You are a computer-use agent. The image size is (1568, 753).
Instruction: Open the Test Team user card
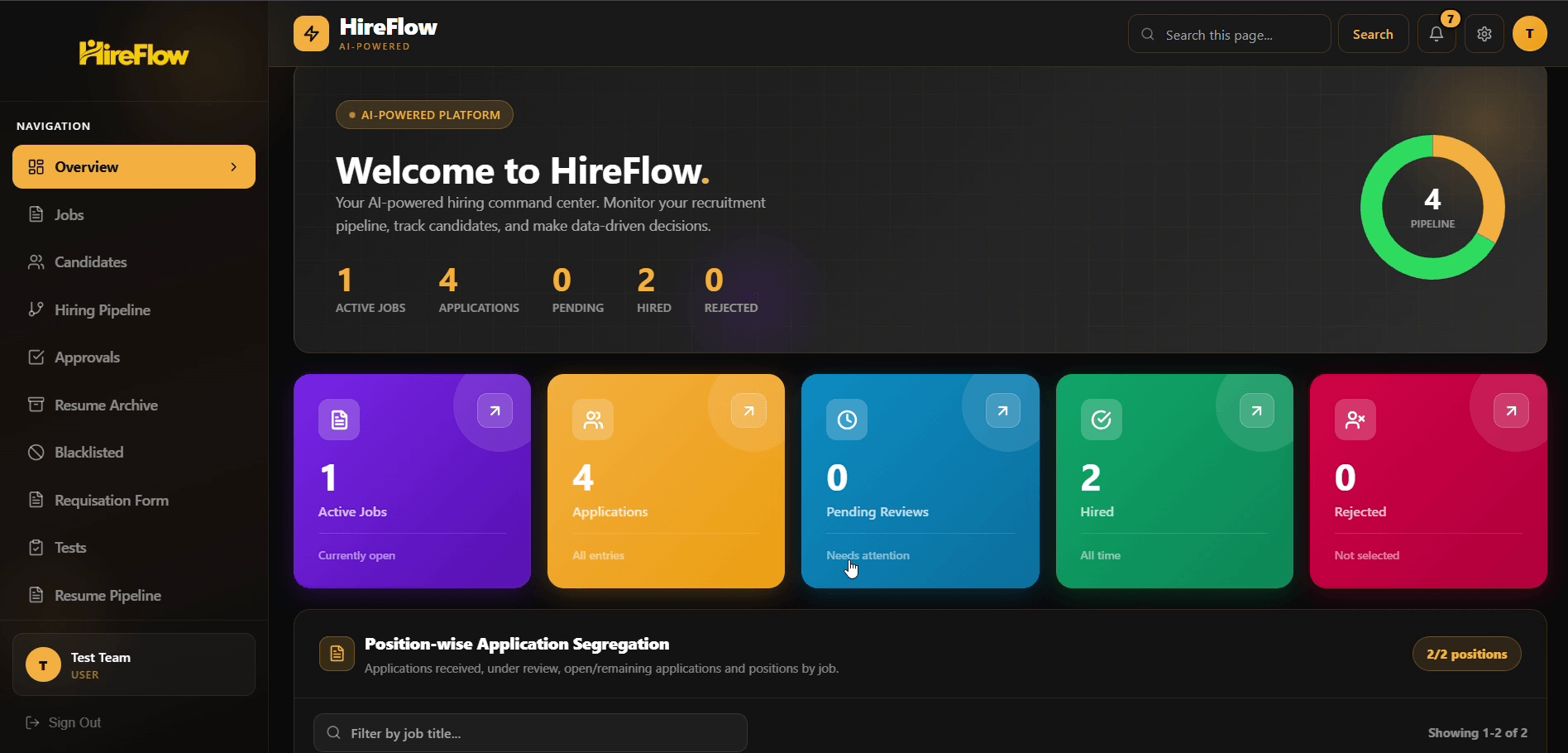tap(134, 664)
